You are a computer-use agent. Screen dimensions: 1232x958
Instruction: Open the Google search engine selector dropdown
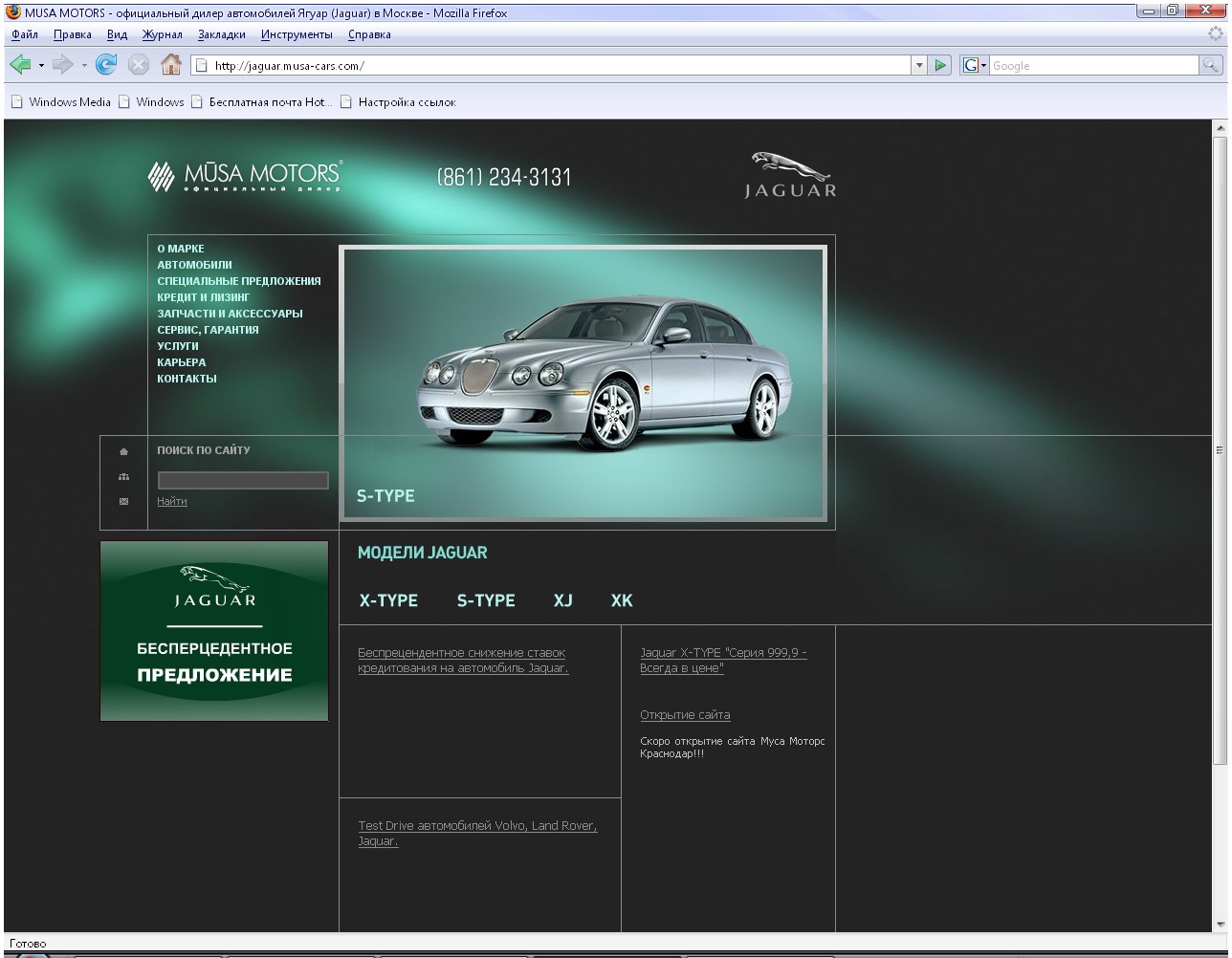(x=983, y=65)
